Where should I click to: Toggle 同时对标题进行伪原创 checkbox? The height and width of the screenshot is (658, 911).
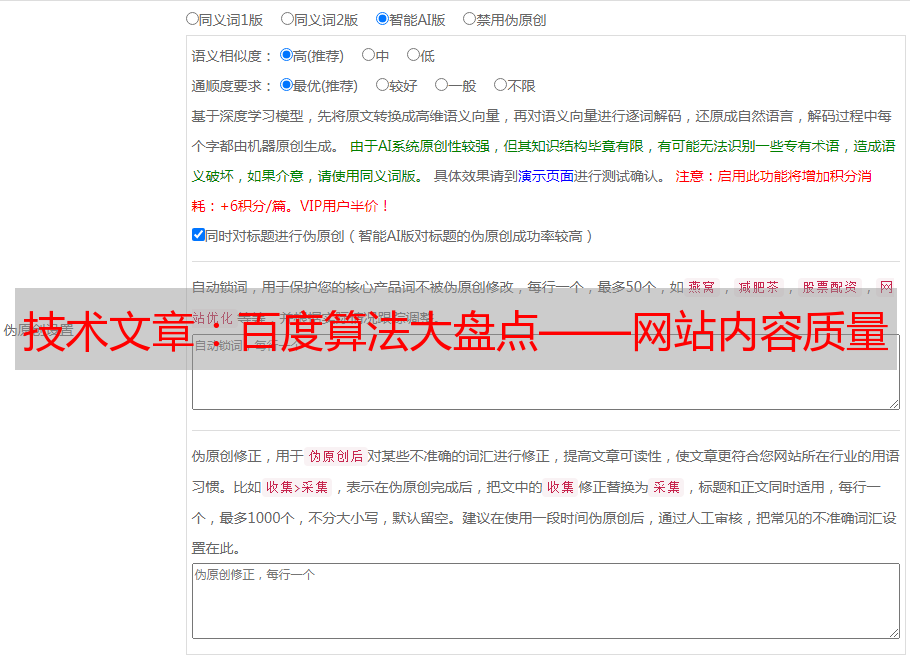click(x=198, y=235)
